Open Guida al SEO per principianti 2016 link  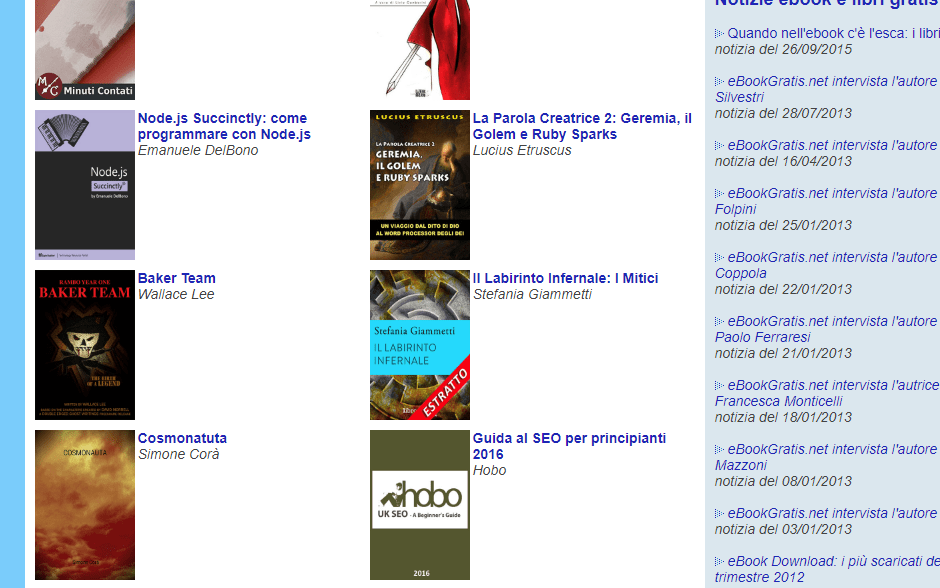(570, 447)
